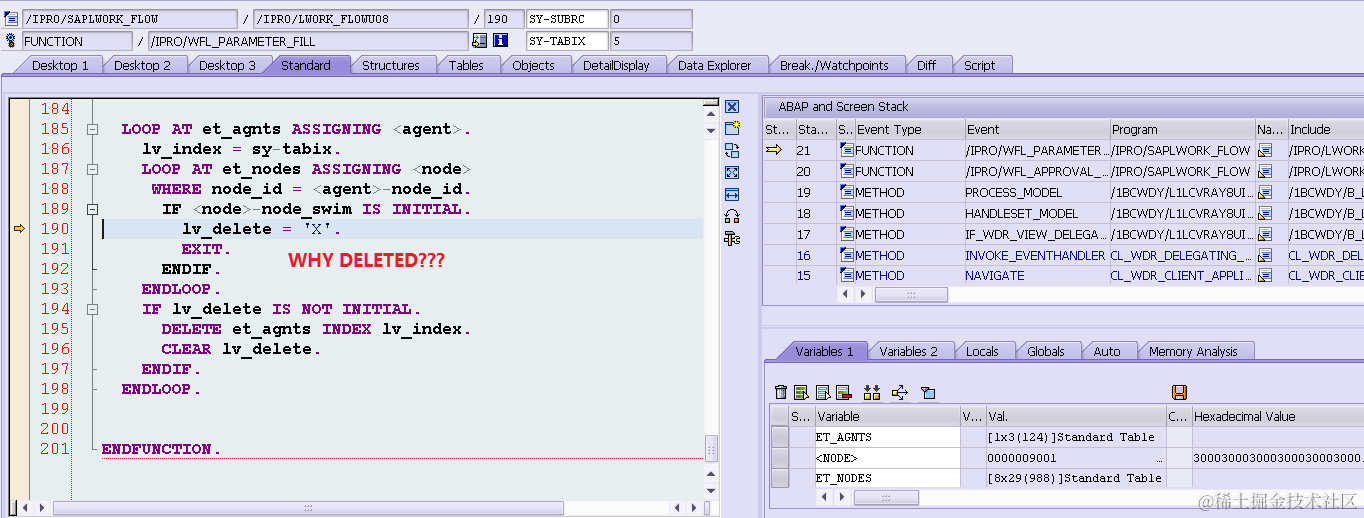This screenshot has width=1364, height=518.
Task: Click the maximize horizontally icon beside editor
Action: point(732,194)
